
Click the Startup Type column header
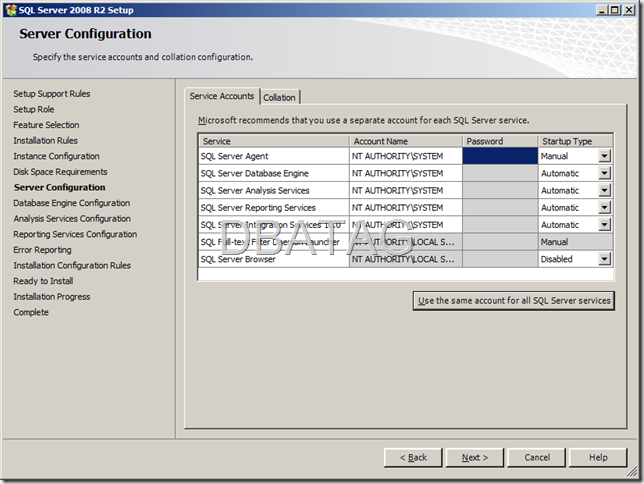pyautogui.click(x=575, y=141)
